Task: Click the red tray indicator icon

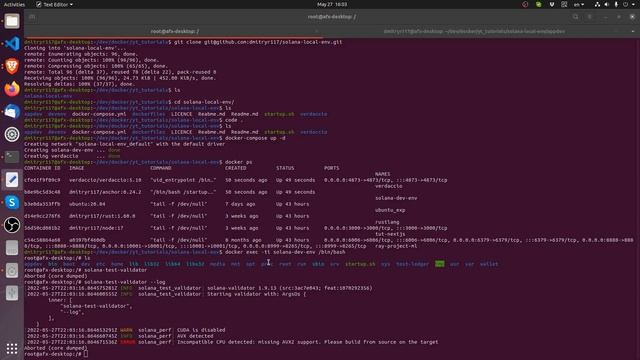Action: pyautogui.click(x=525, y=4)
